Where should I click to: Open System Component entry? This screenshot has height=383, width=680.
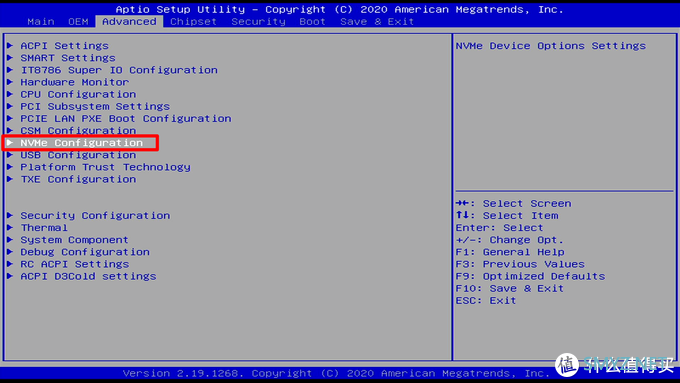(75, 240)
